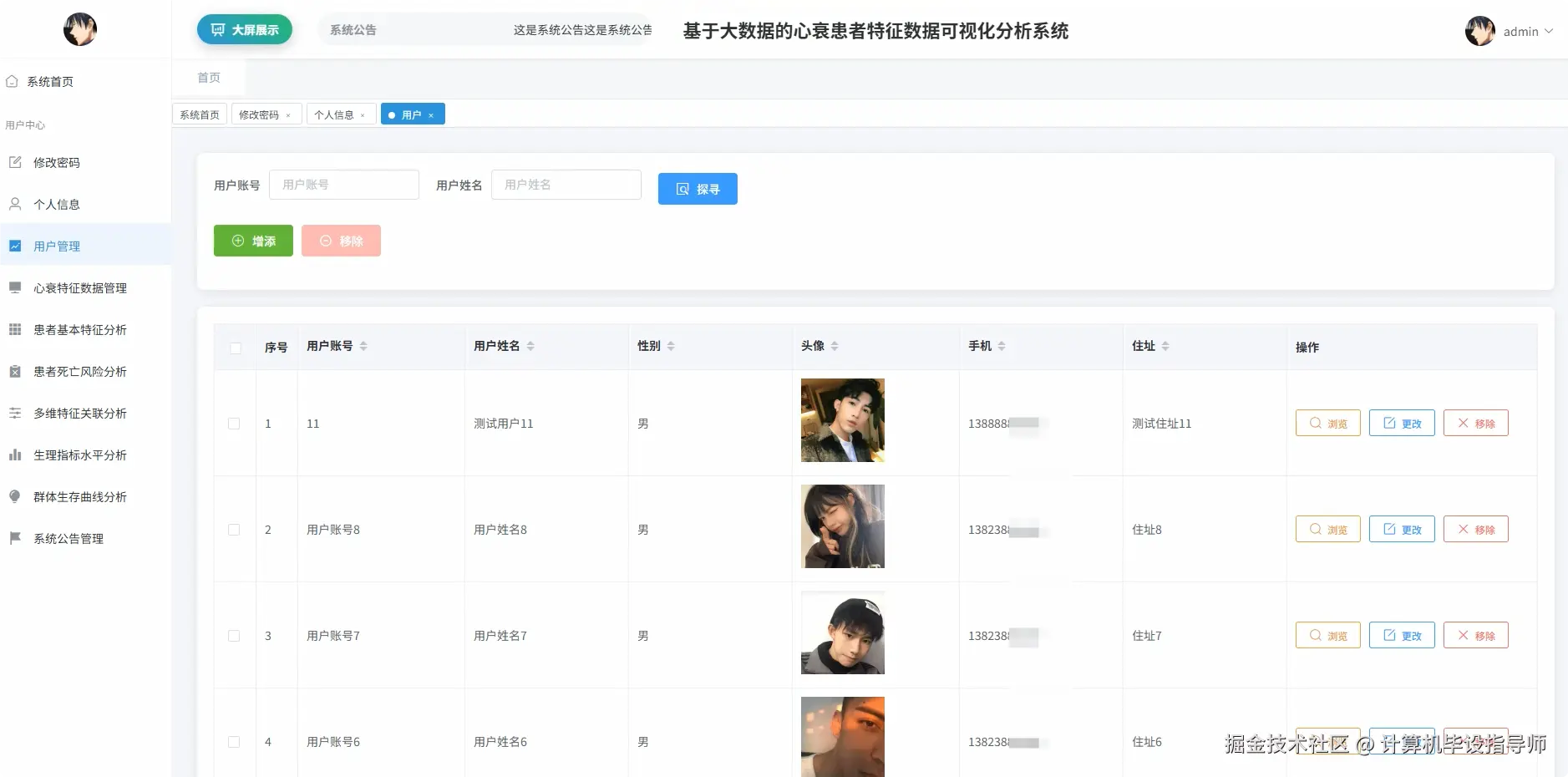Image resolution: width=1568 pixels, height=777 pixels.
Task: Click avatar thumbnail of 测试用户11
Action: tap(843, 420)
